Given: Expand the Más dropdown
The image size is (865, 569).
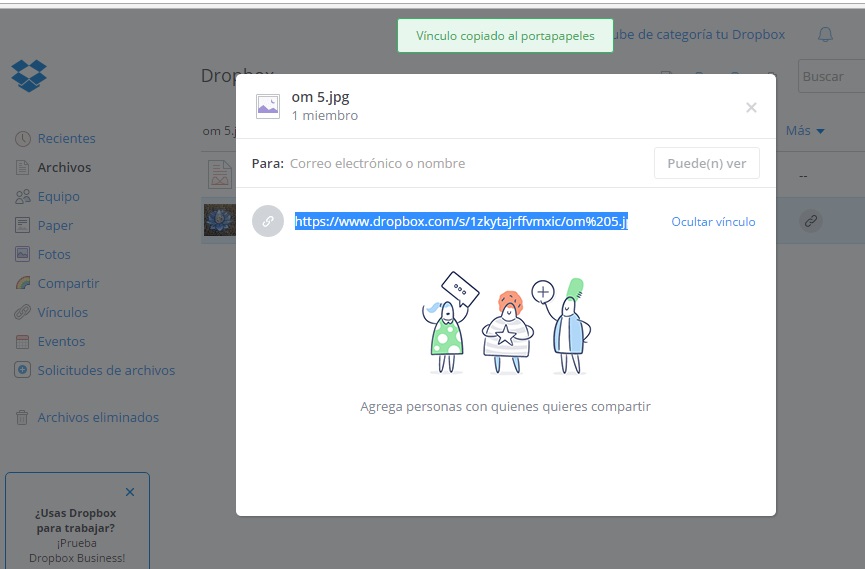Looking at the screenshot, I should click(x=805, y=131).
